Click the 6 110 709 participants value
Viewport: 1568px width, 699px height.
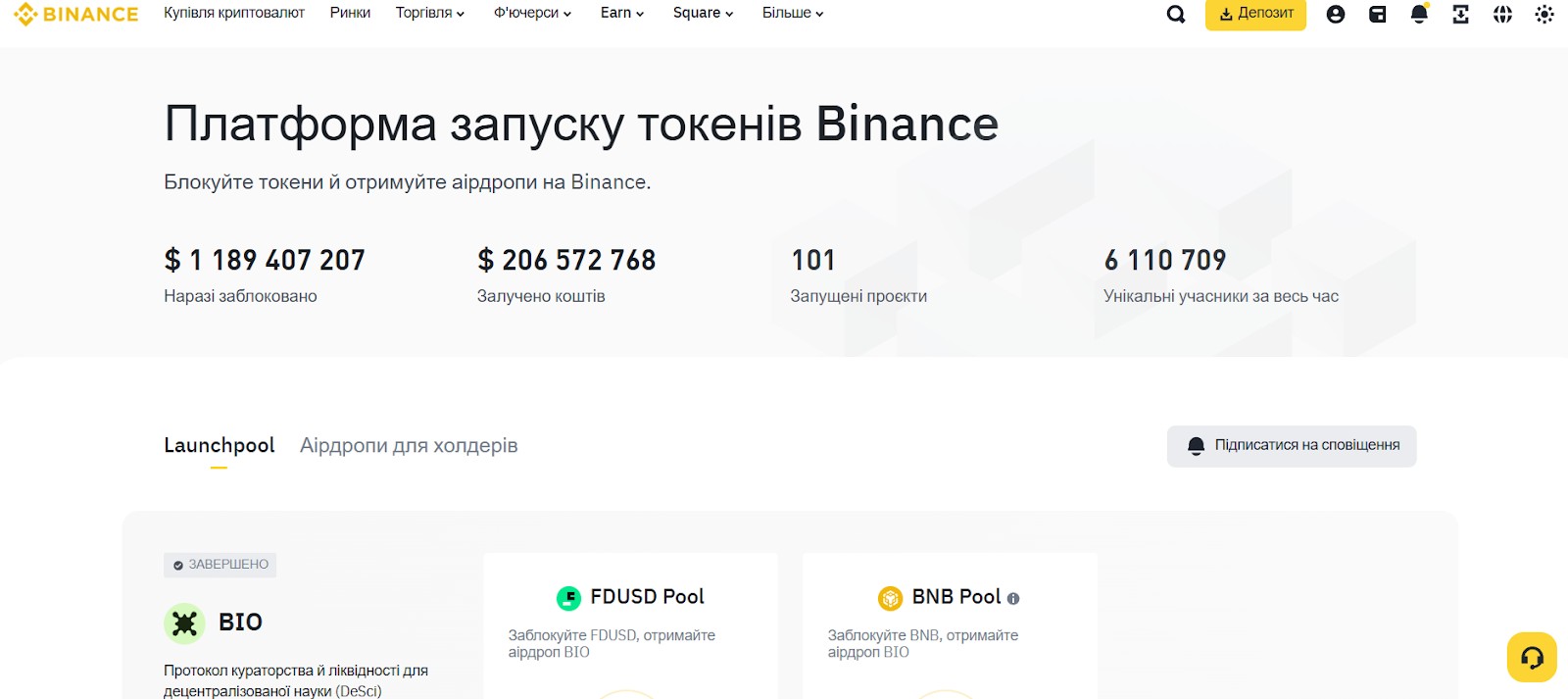pos(1165,260)
